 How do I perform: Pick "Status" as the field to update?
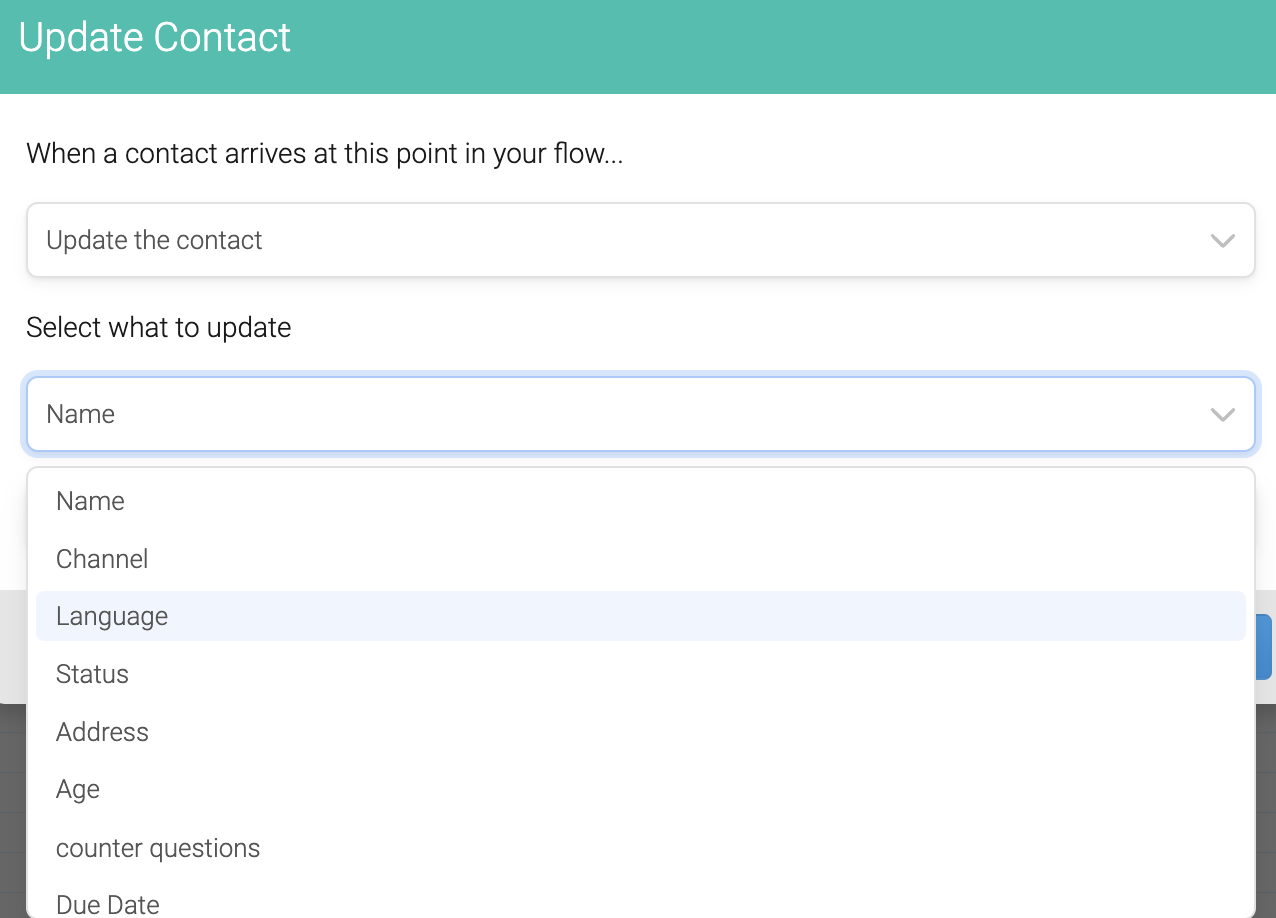[92, 674]
